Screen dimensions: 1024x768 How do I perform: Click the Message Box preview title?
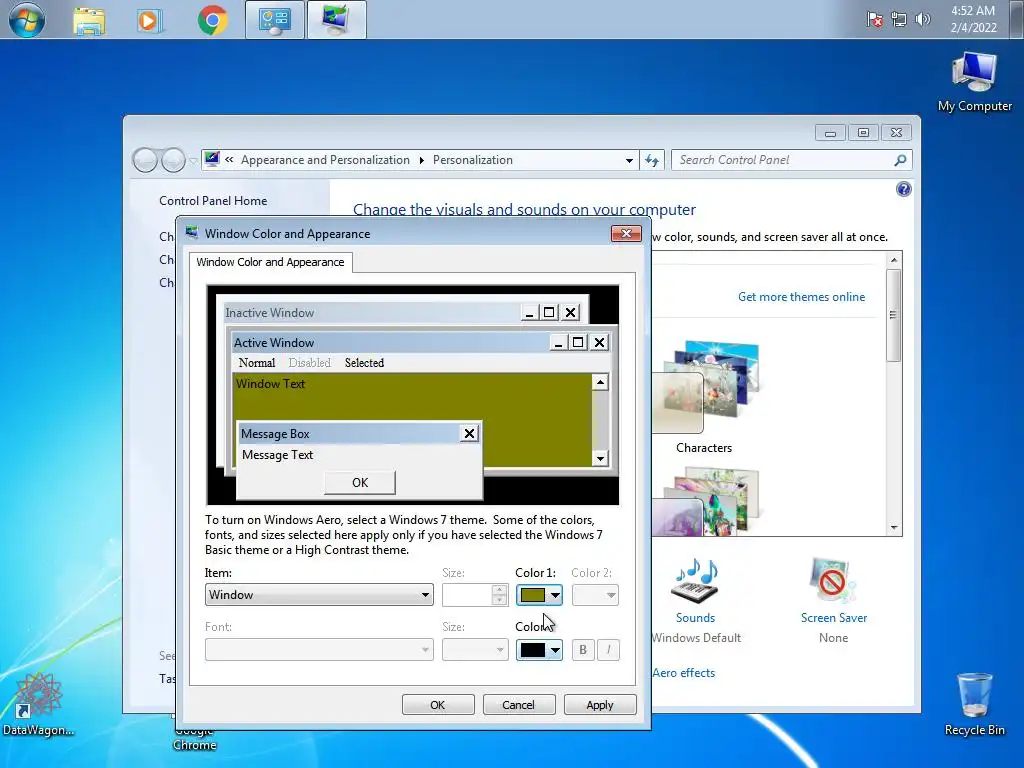click(275, 434)
